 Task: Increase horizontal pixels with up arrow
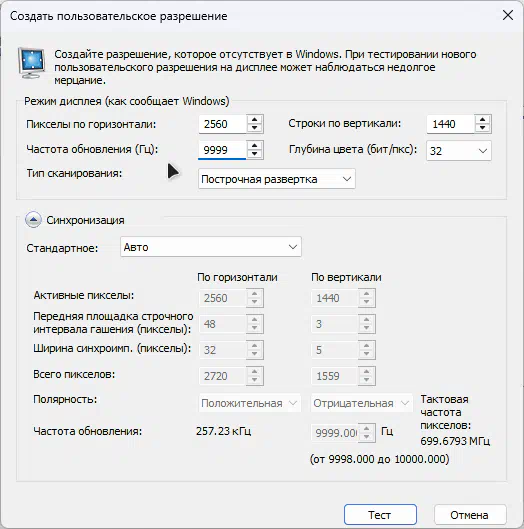[x=254, y=120]
